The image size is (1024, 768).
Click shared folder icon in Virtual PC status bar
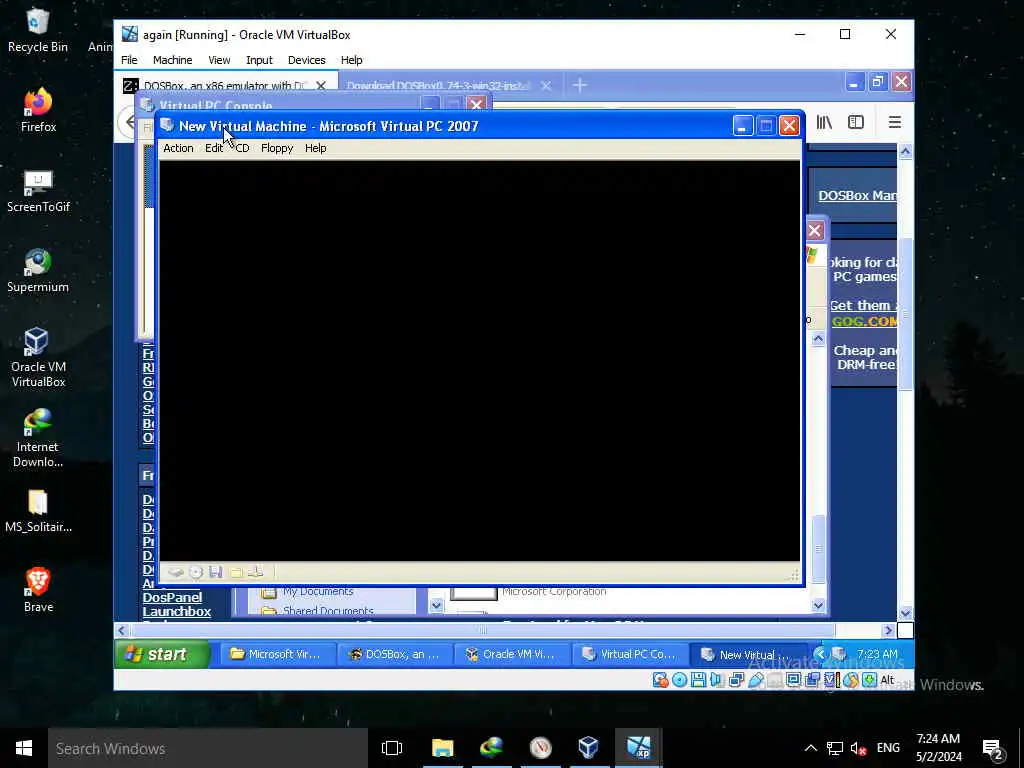tap(236, 573)
